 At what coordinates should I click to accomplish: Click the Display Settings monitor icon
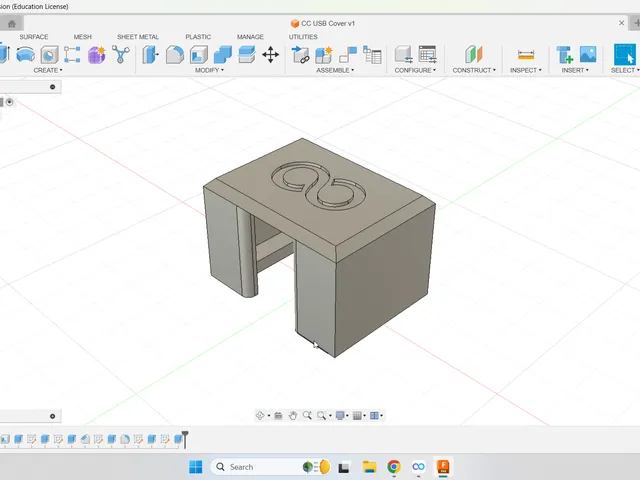point(340,416)
